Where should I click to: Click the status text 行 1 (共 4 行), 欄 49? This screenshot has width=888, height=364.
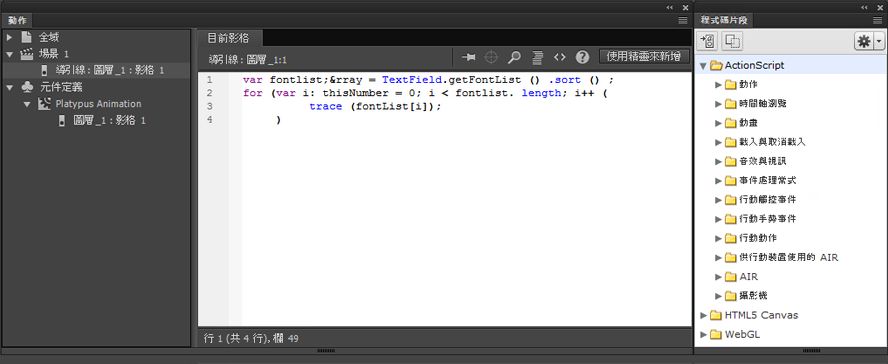[251, 339]
